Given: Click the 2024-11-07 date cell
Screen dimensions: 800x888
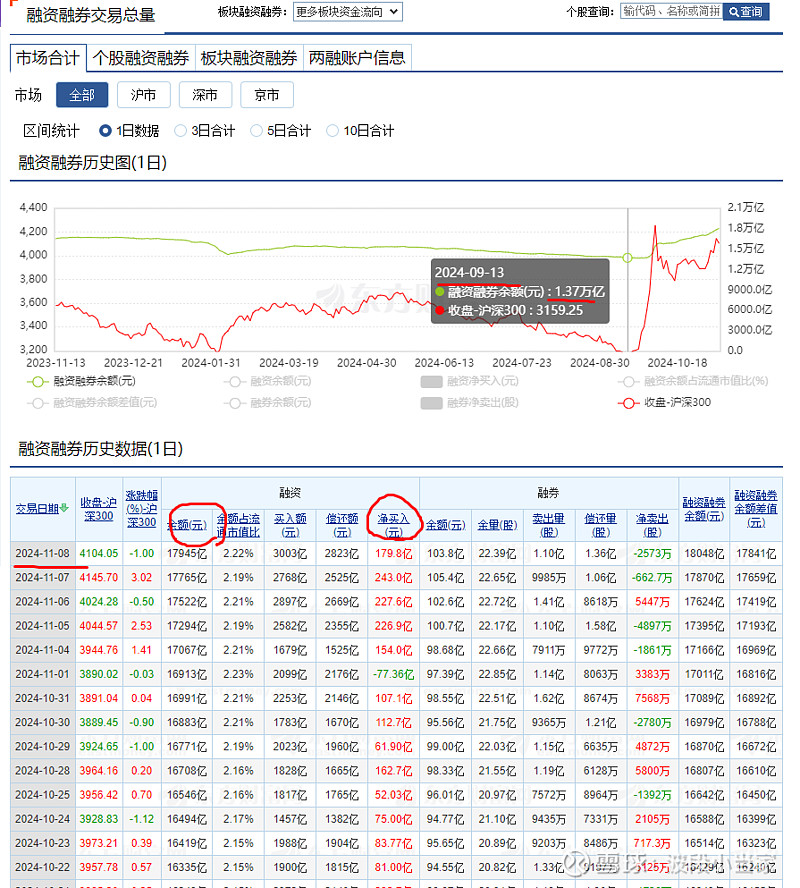Looking at the screenshot, I should click(x=42, y=578).
